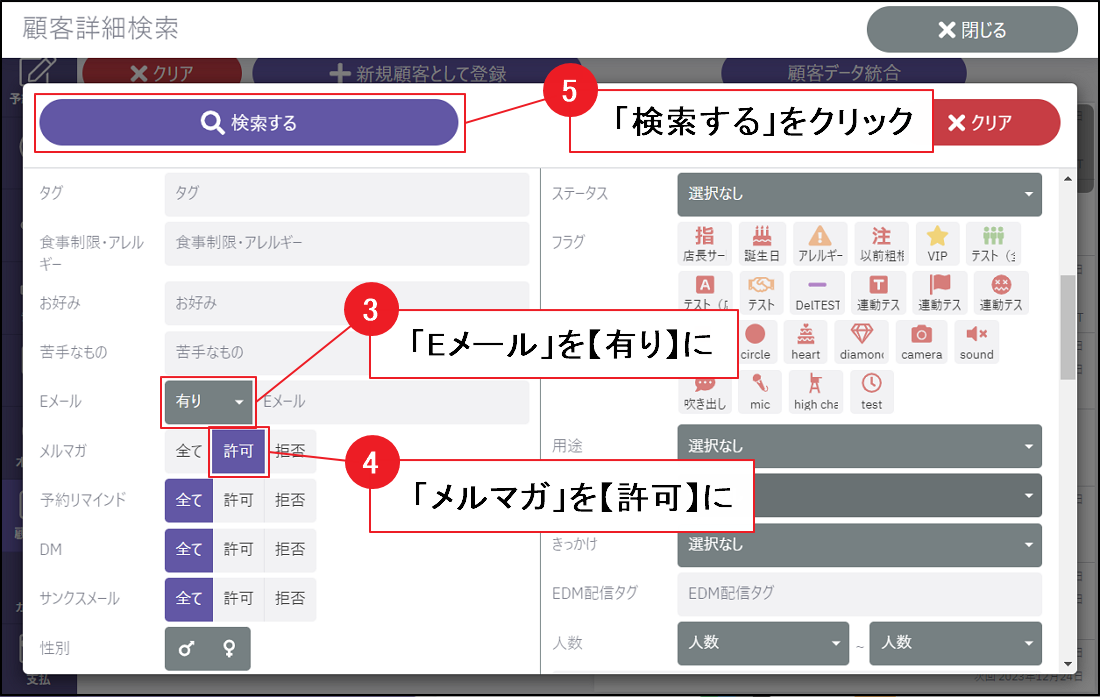
Task: Select the sound mute flag
Action: [x=976, y=341]
